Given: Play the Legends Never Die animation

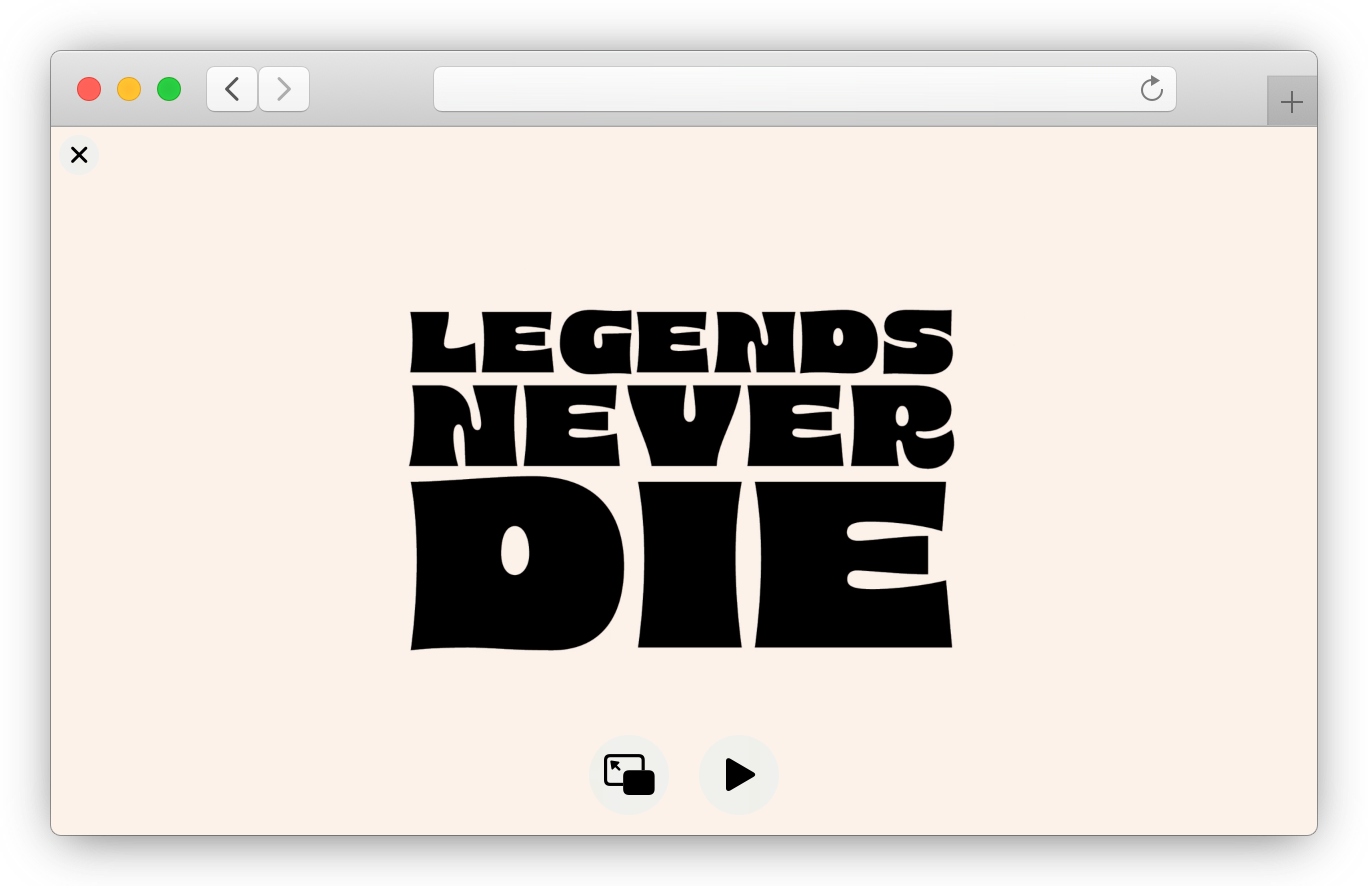Looking at the screenshot, I should pyautogui.click(x=739, y=775).
